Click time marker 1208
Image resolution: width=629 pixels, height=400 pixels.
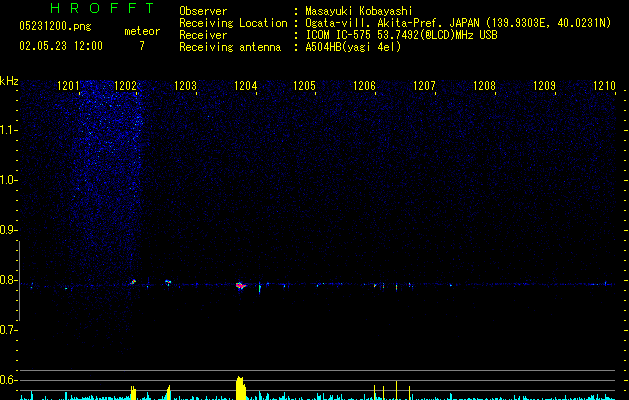[x=484, y=86]
